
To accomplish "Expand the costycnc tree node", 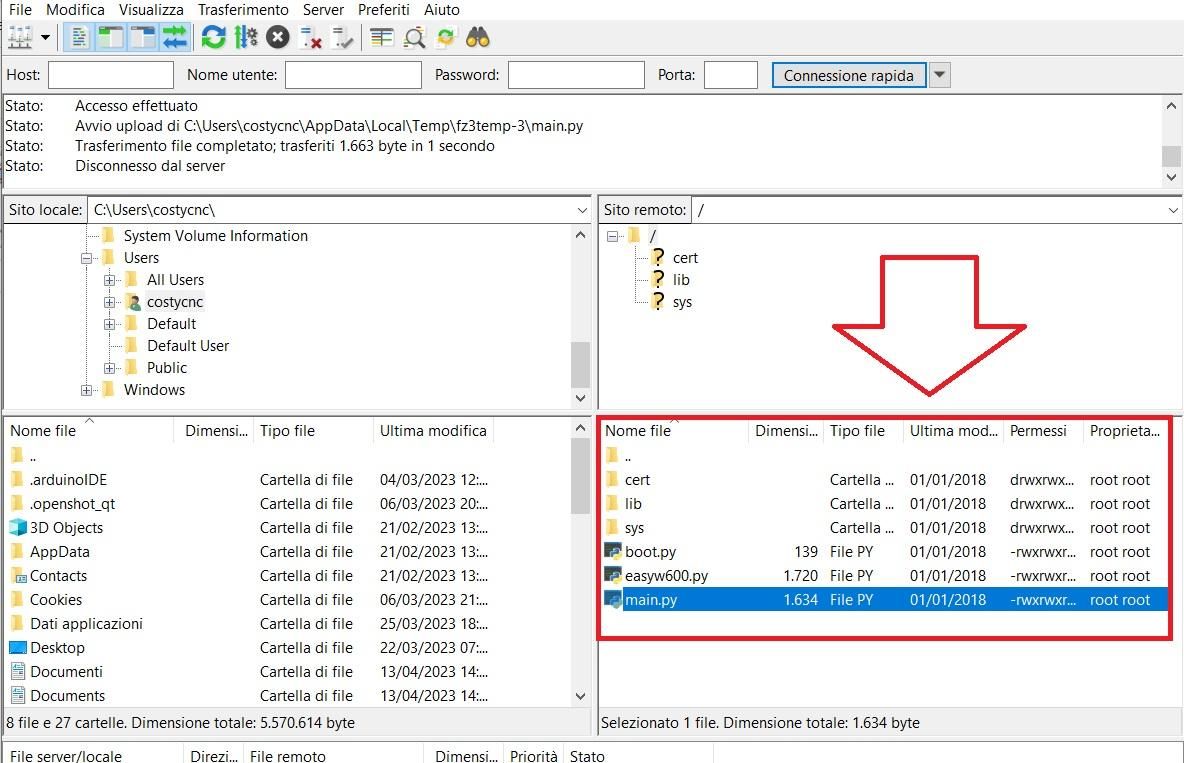I will click(x=109, y=302).
